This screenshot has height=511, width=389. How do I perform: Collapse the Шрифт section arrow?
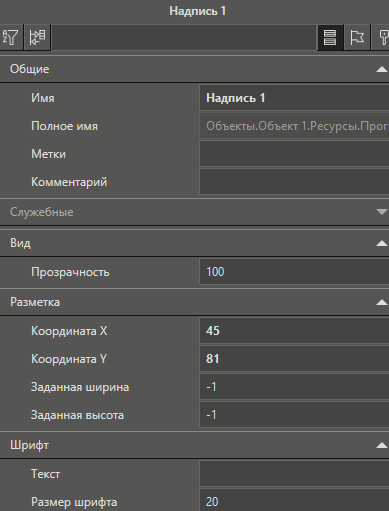[381, 445]
